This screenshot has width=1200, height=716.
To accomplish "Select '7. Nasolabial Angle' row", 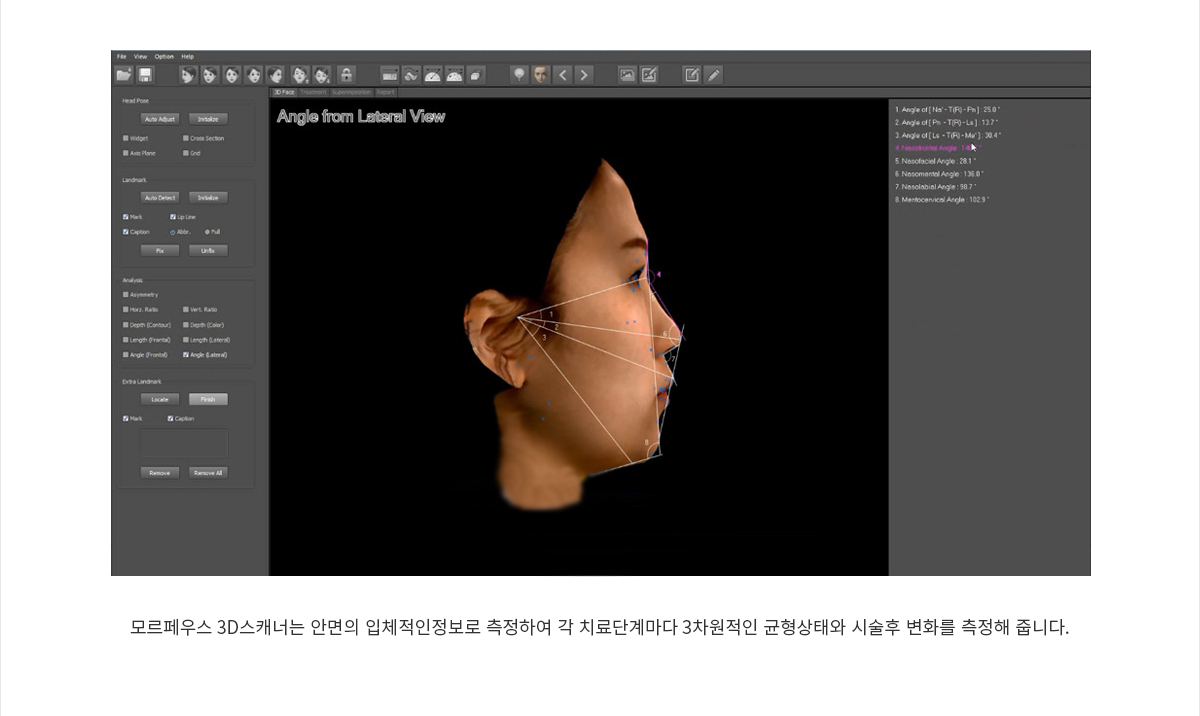I will 935,186.
